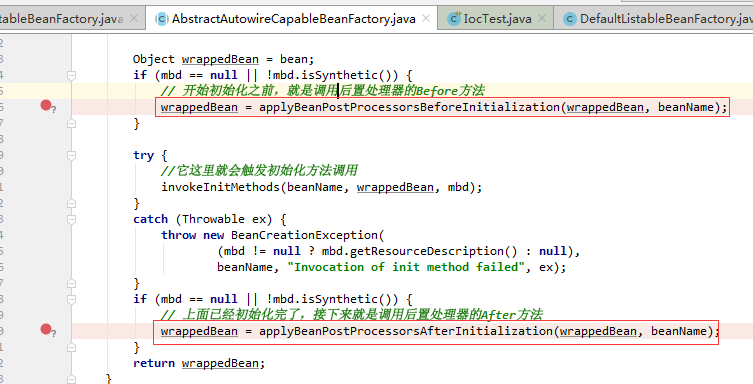Click the AbstractAutowireCapableBeanFactory class icon
The width and height of the screenshot is (753, 384).
(x=162, y=19)
